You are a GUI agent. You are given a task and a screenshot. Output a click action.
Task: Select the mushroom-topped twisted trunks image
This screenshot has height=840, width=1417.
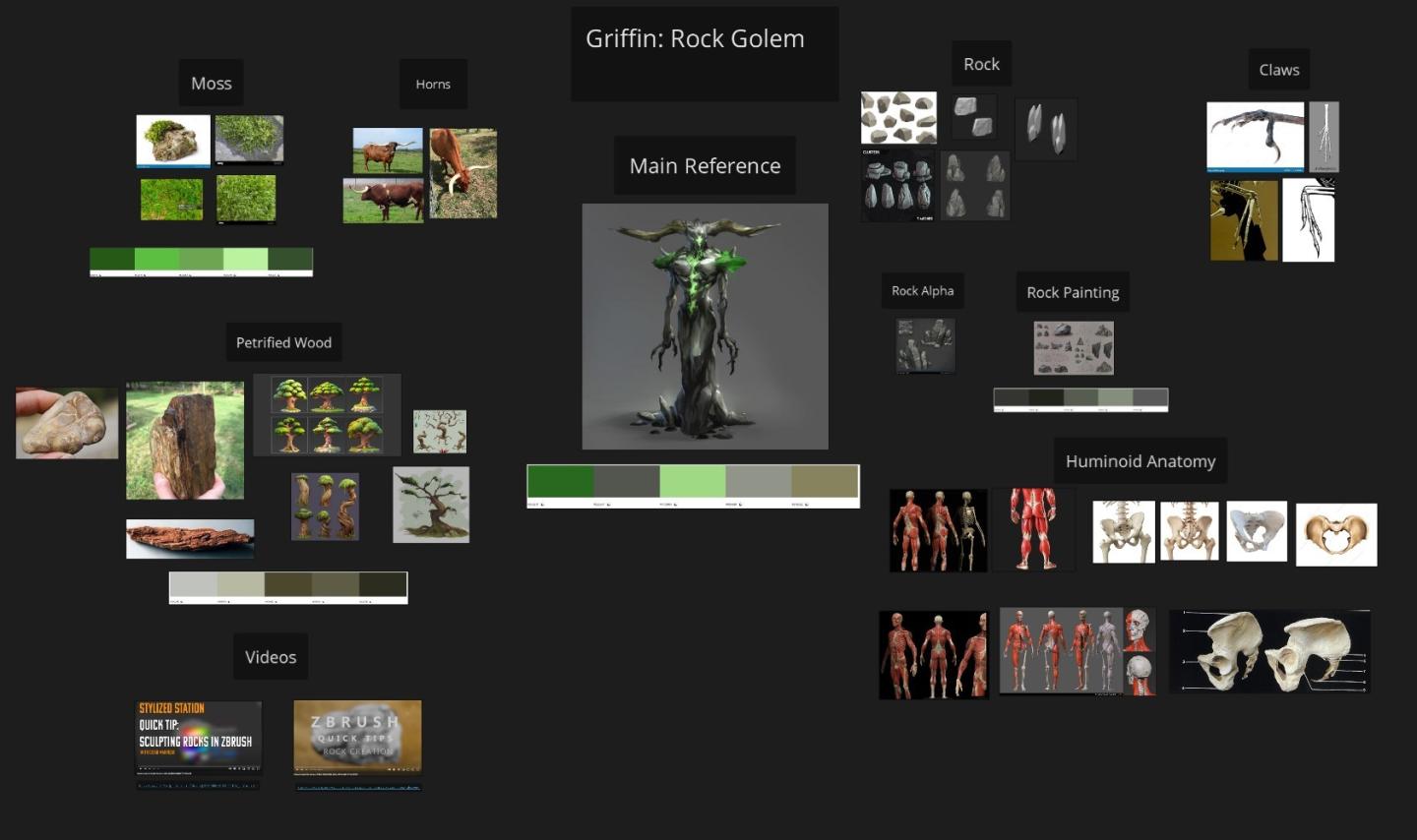point(325,507)
